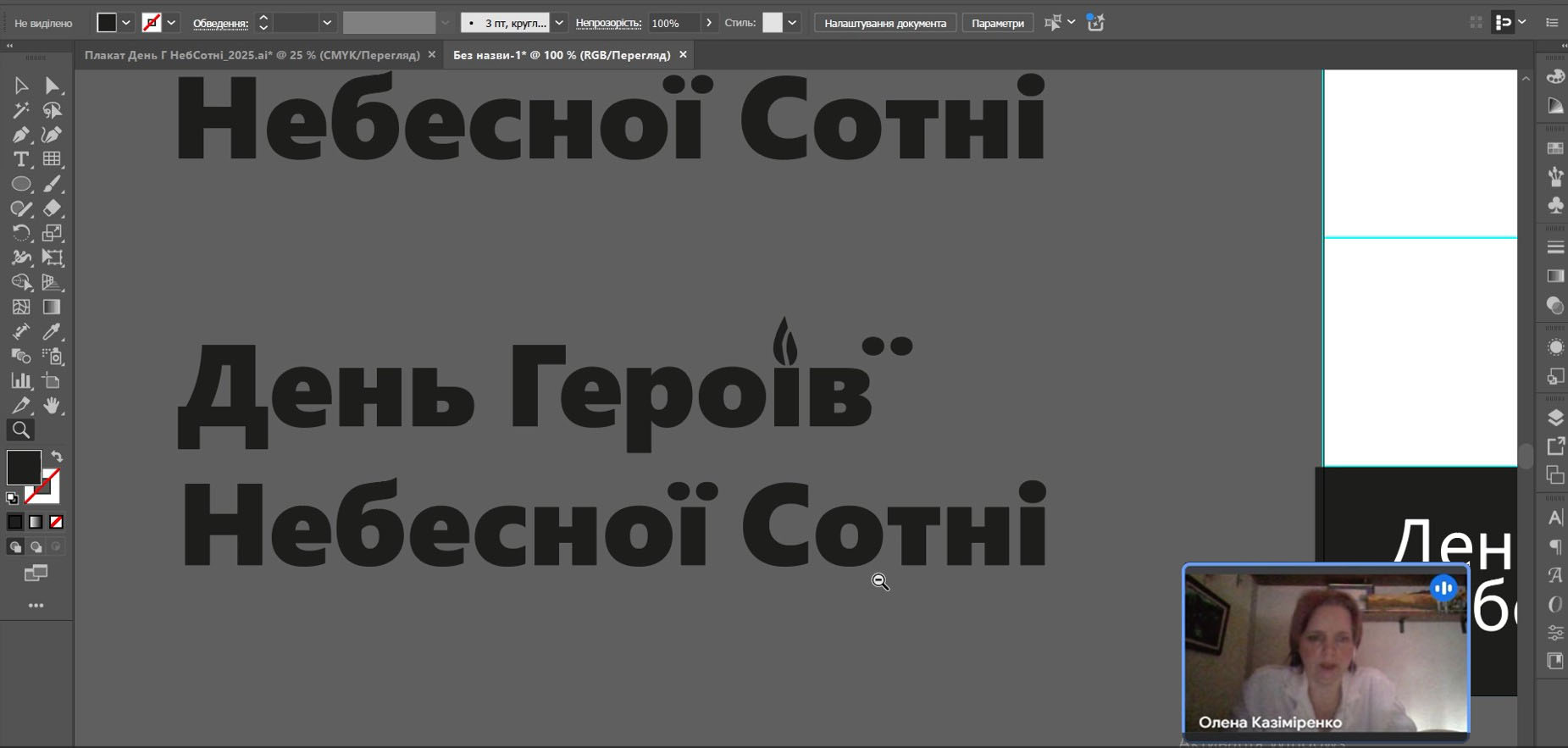Close the Без назви-1 document tab
This screenshot has width=1568, height=748.
[683, 55]
